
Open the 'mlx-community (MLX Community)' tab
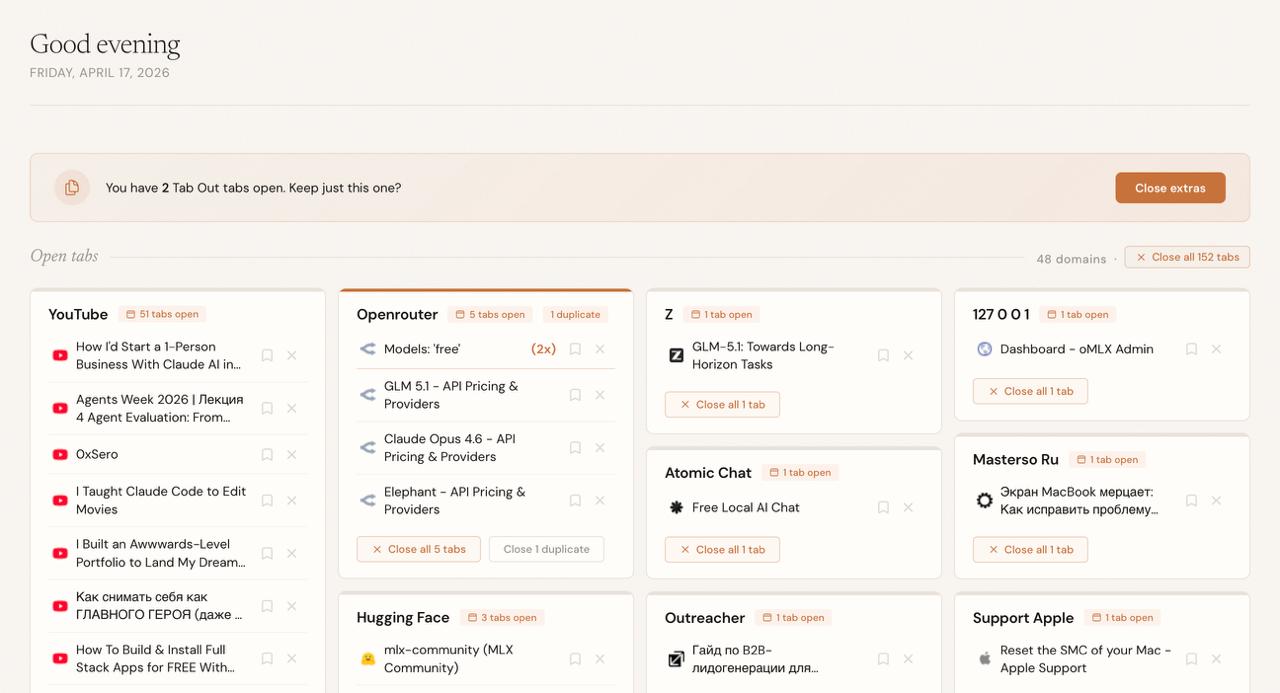pyautogui.click(x=448, y=659)
